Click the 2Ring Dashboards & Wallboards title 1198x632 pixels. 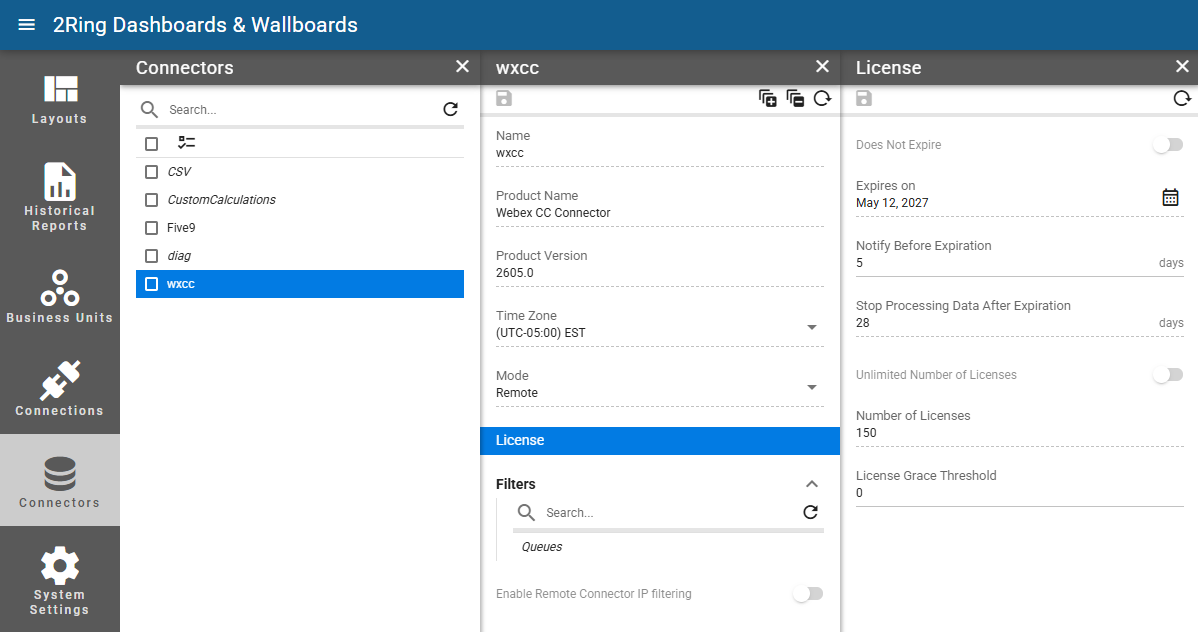pyautogui.click(x=205, y=24)
